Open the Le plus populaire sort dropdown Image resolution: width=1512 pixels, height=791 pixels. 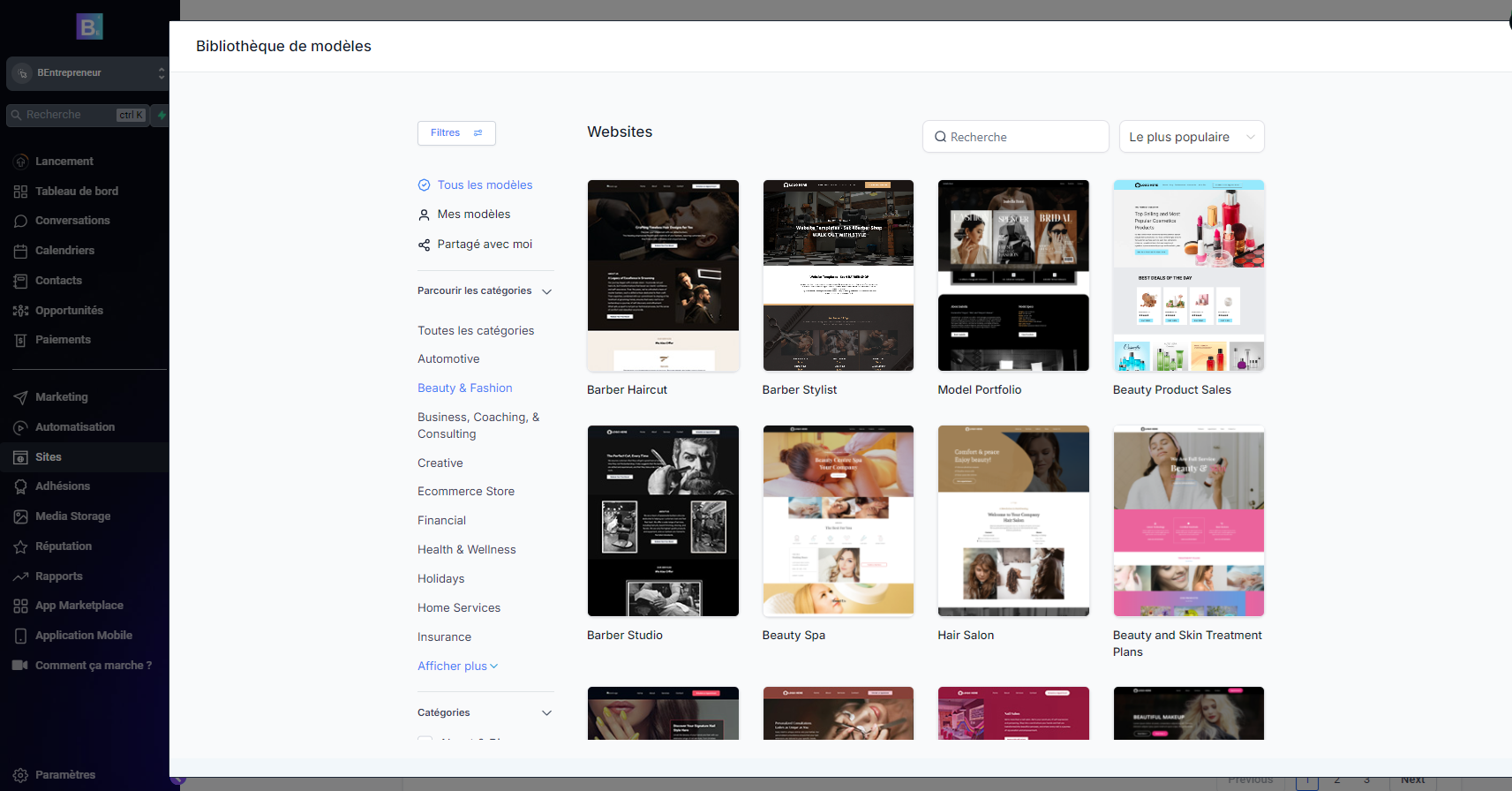coord(1192,137)
